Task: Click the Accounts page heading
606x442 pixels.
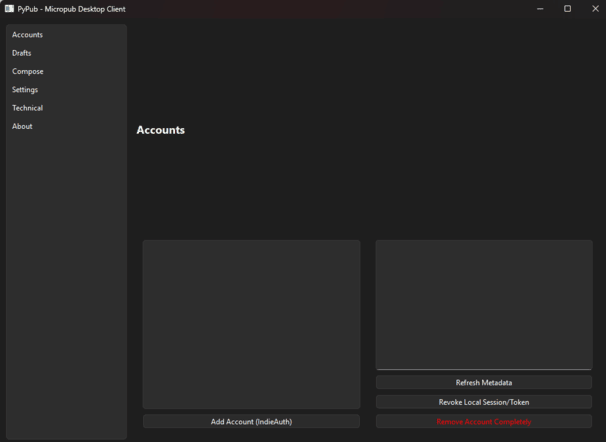Action: point(161,130)
